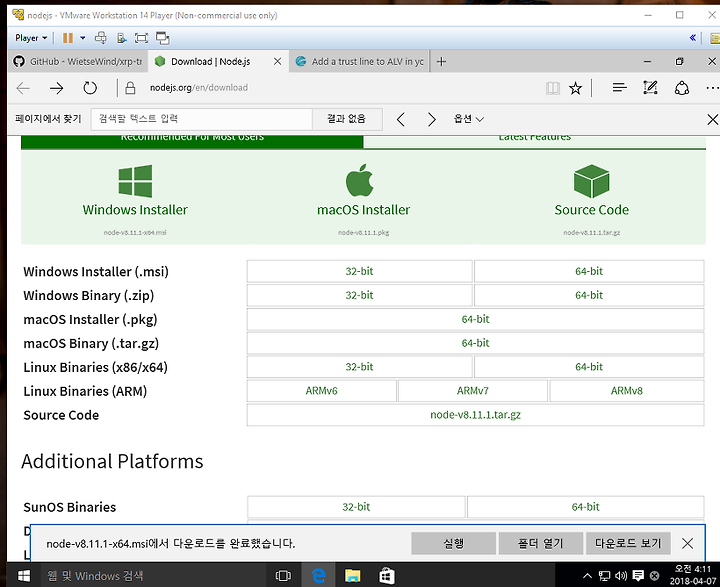Open the VMware Player menu
The width and height of the screenshot is (720, 587).
31,38
